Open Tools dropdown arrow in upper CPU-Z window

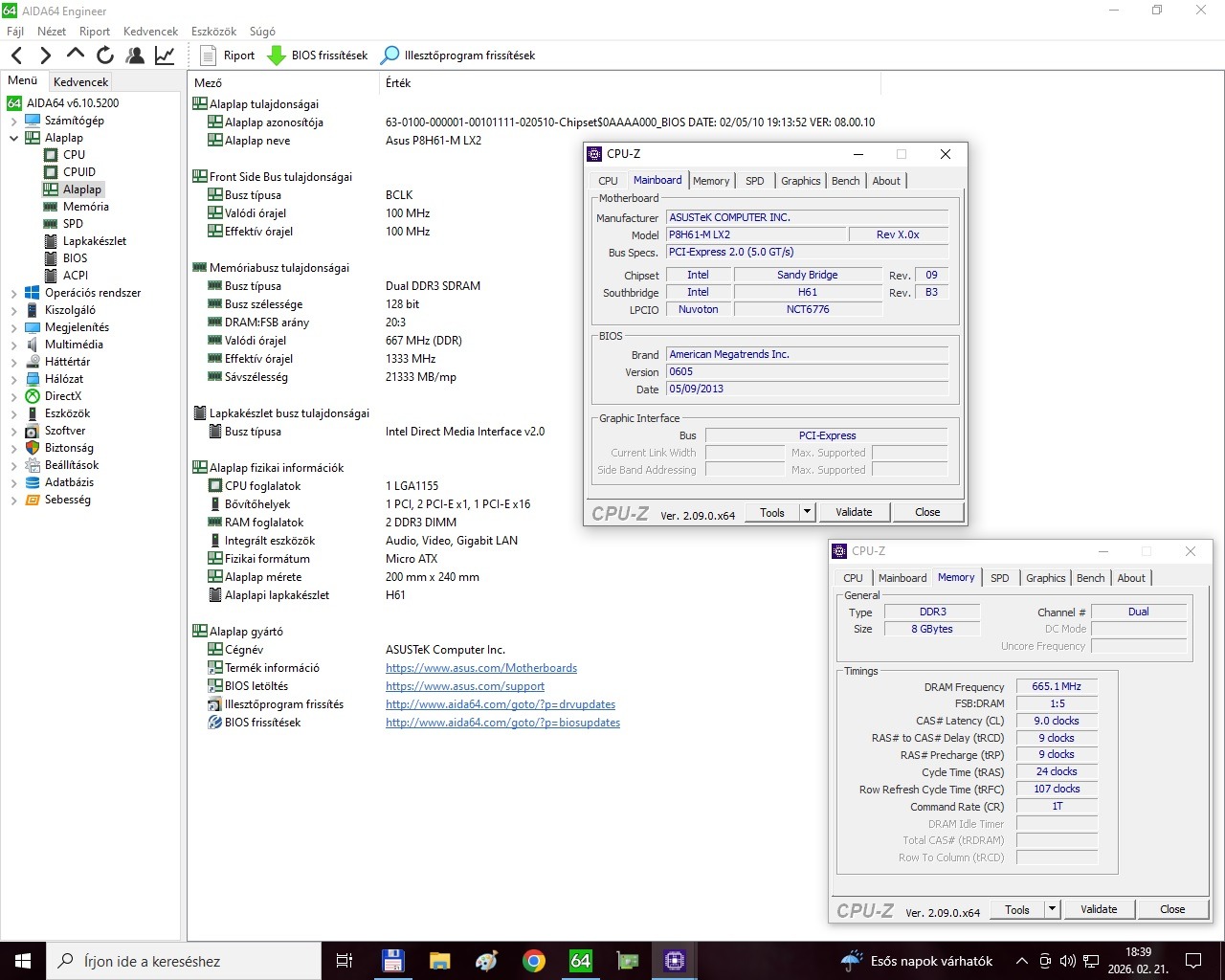[x=807, y=512]
